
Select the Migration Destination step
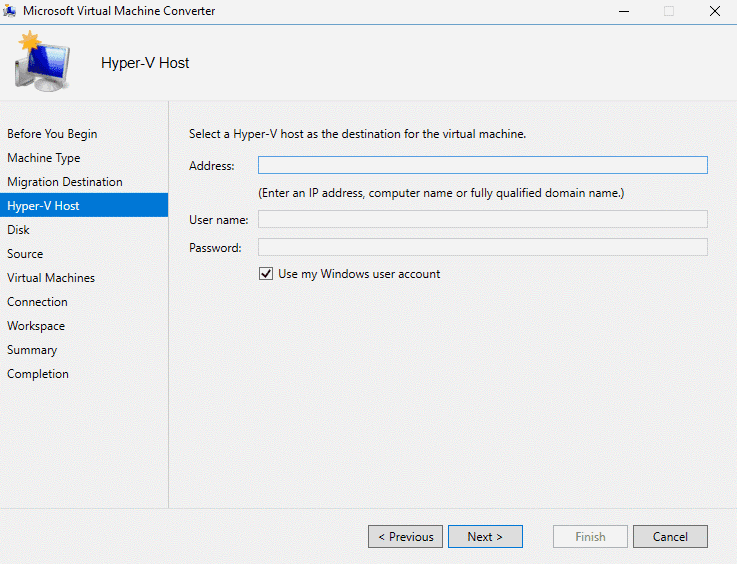click(65, 182)
